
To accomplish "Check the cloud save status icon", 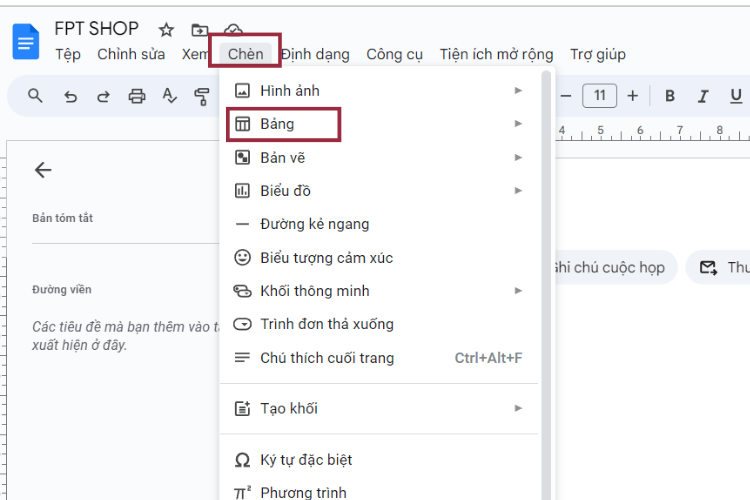I will pos(233,29).
